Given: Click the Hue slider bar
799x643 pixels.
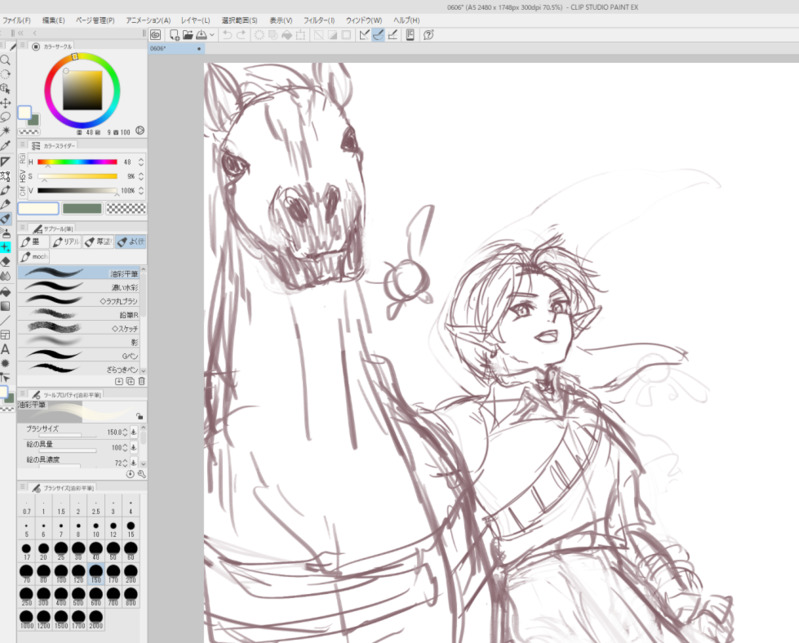Looking at the screenshot, I should [77, 162].
